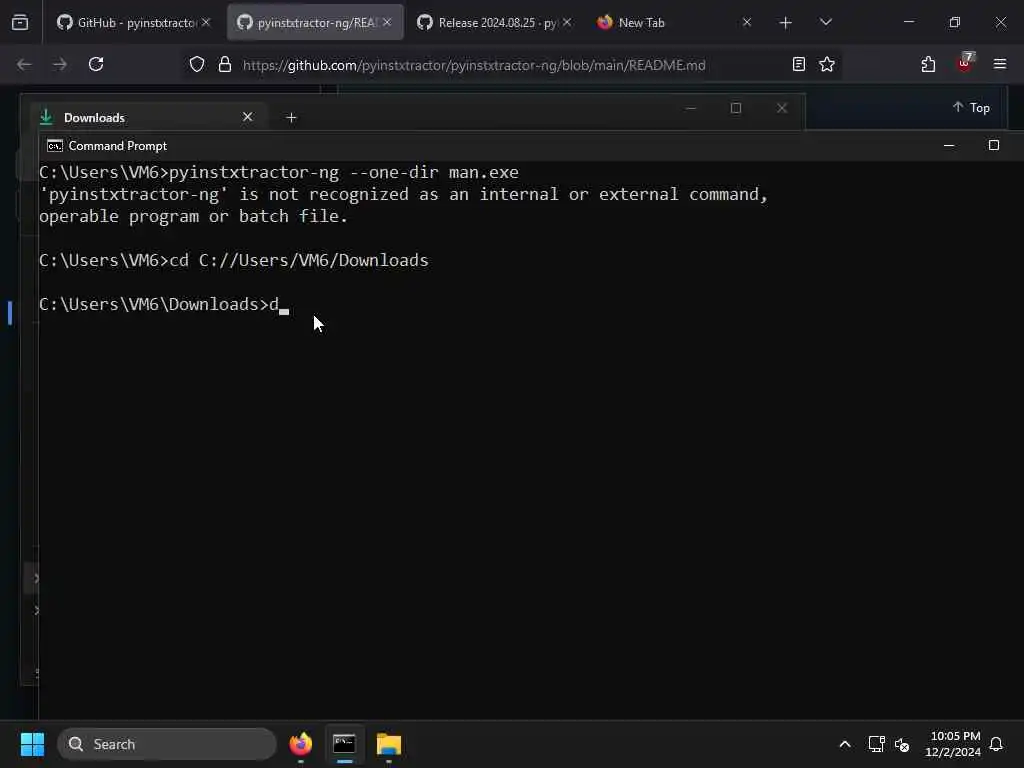Open Firefox from the taskbar
This screenshot has height=768, width=1024.
[x=300, y=744]
